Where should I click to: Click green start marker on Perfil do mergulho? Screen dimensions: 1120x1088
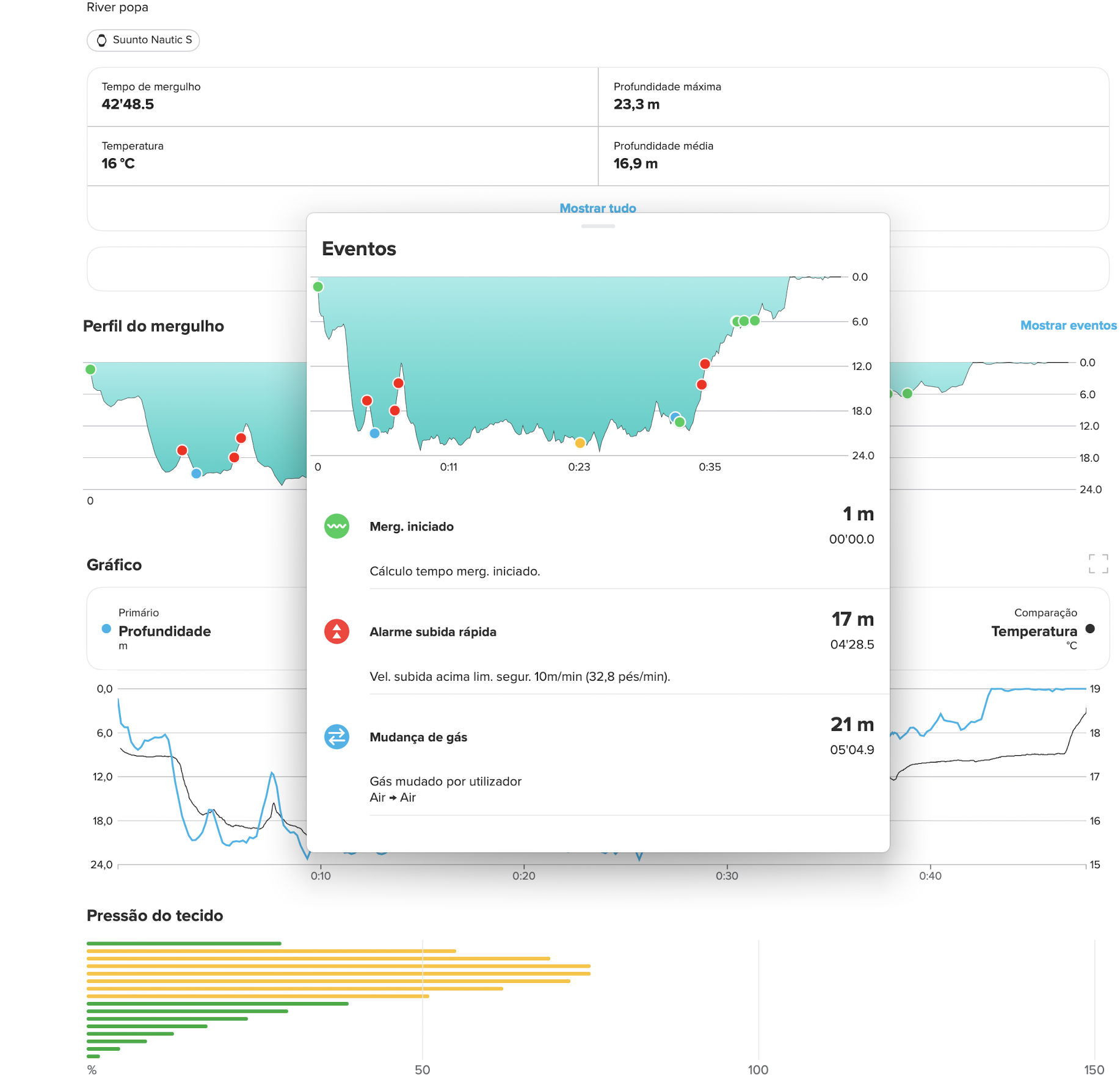(x=90, y=369)
